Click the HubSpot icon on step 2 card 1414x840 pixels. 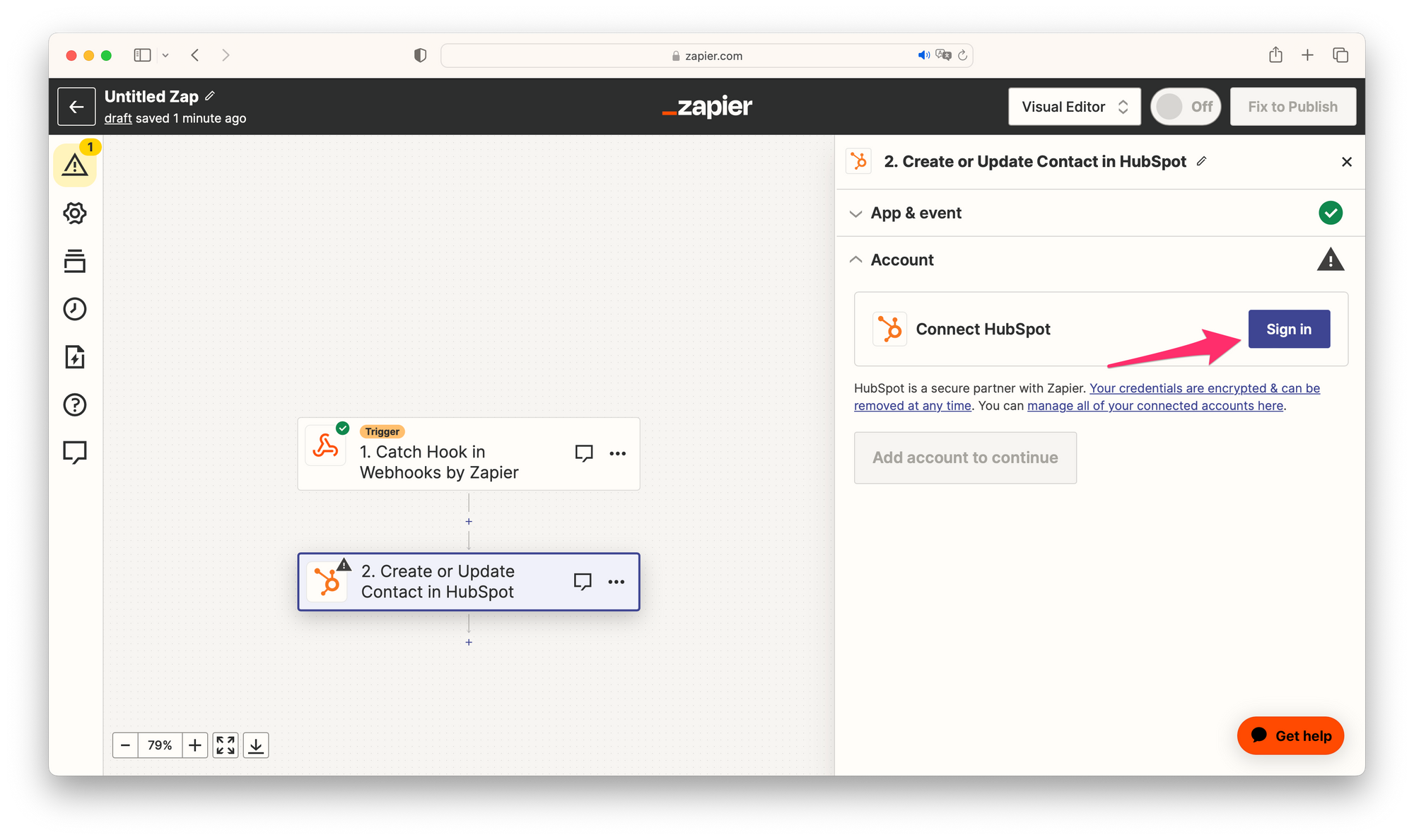[x=327, y=582]
